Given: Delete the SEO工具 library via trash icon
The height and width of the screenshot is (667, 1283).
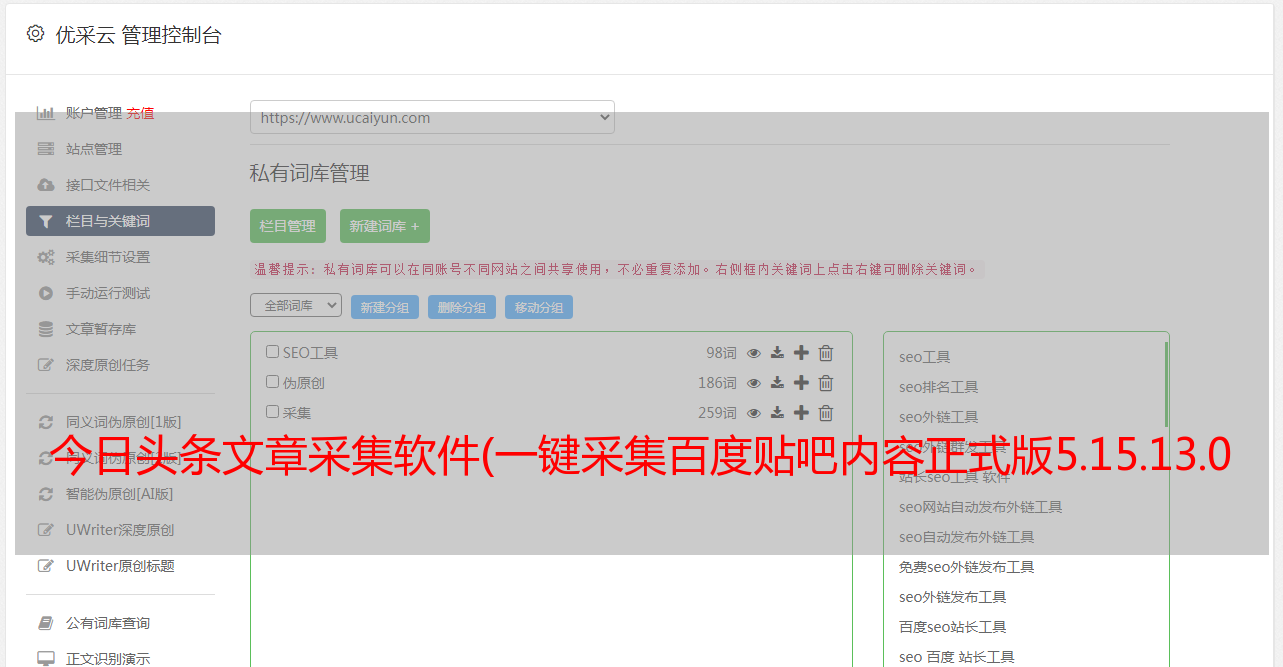Looking at the screenshot, I should point(826,353).
